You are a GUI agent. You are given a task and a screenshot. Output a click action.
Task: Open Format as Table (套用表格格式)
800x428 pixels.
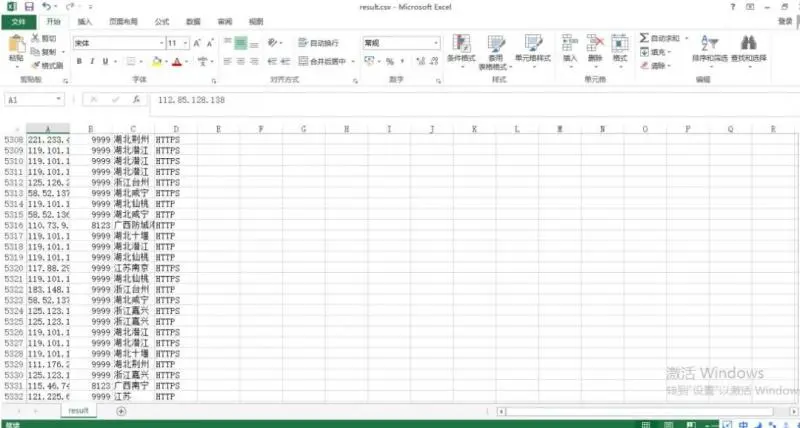click(496, 52)
